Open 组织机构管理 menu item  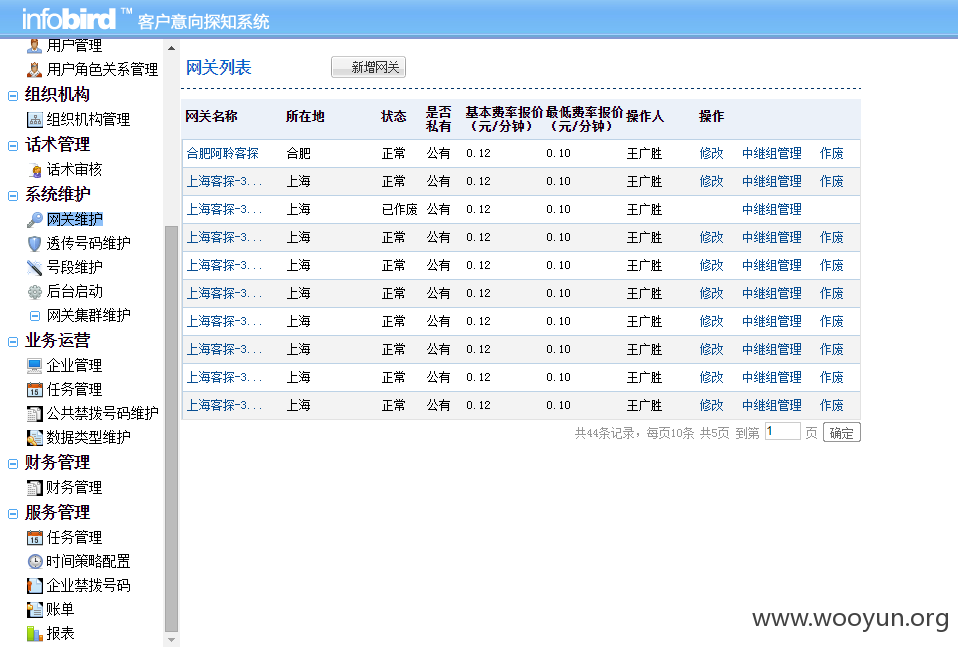click(x=88, y=120)
